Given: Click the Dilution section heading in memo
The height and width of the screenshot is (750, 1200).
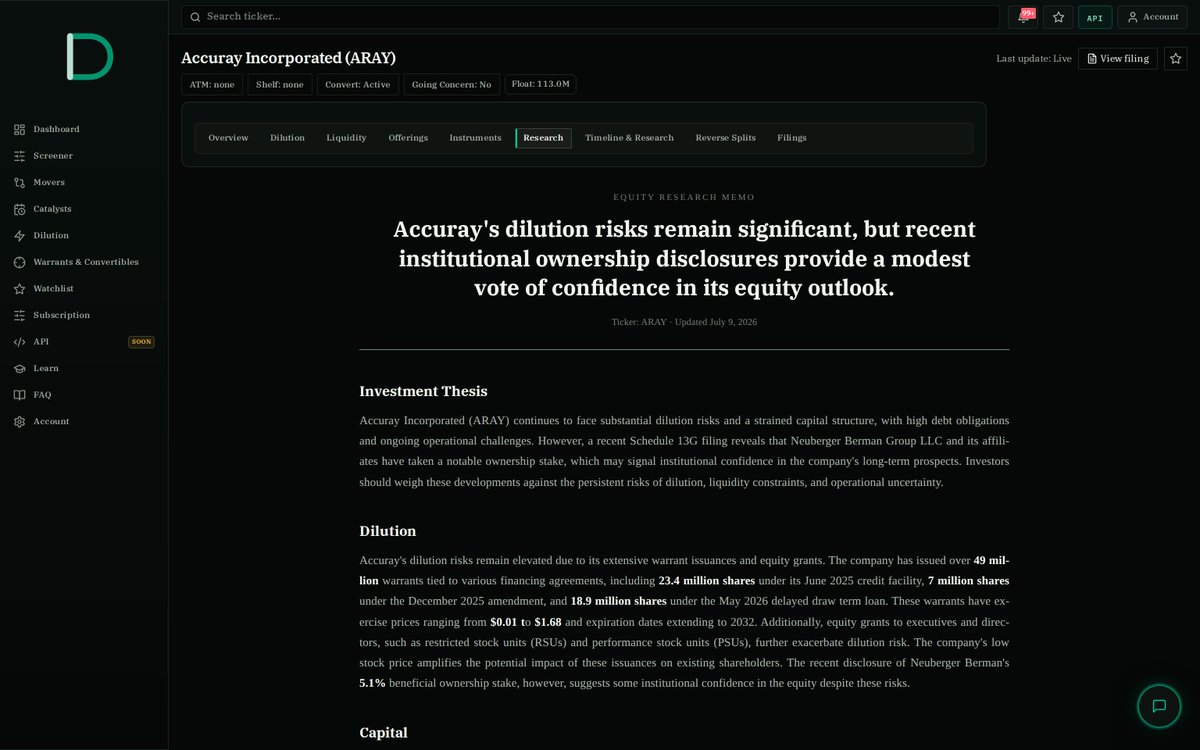Looking at the screenshot, I should [388, 531].
